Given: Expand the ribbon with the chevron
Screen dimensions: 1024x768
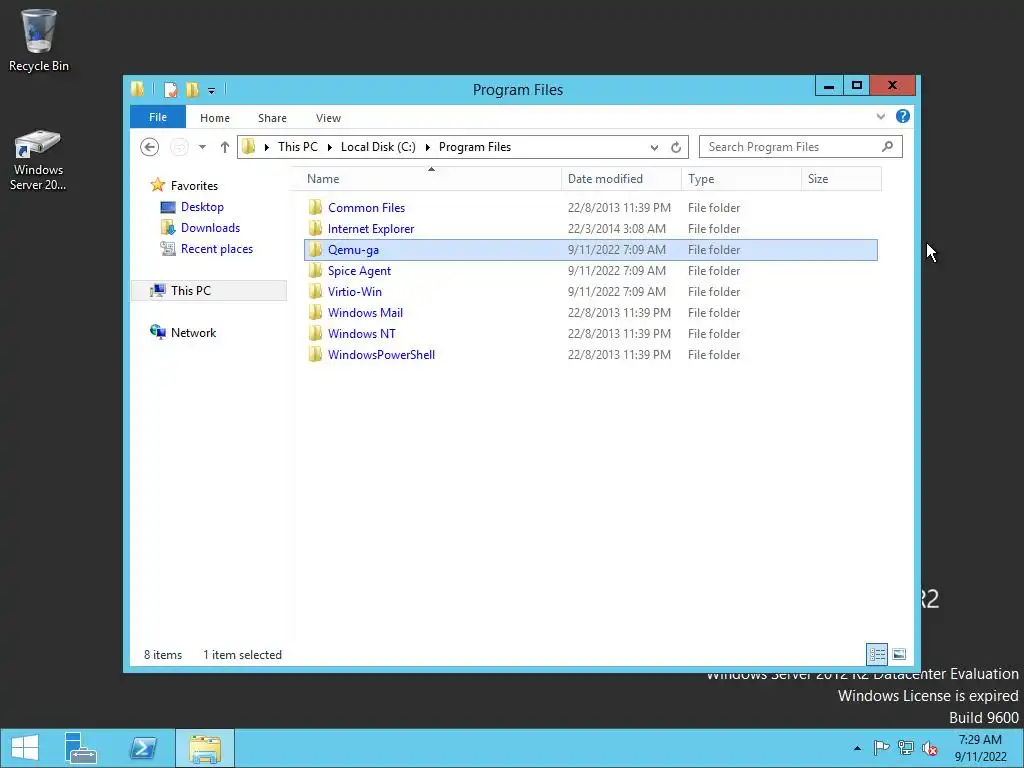Looking at the screenshot, I should coord(881,117).
